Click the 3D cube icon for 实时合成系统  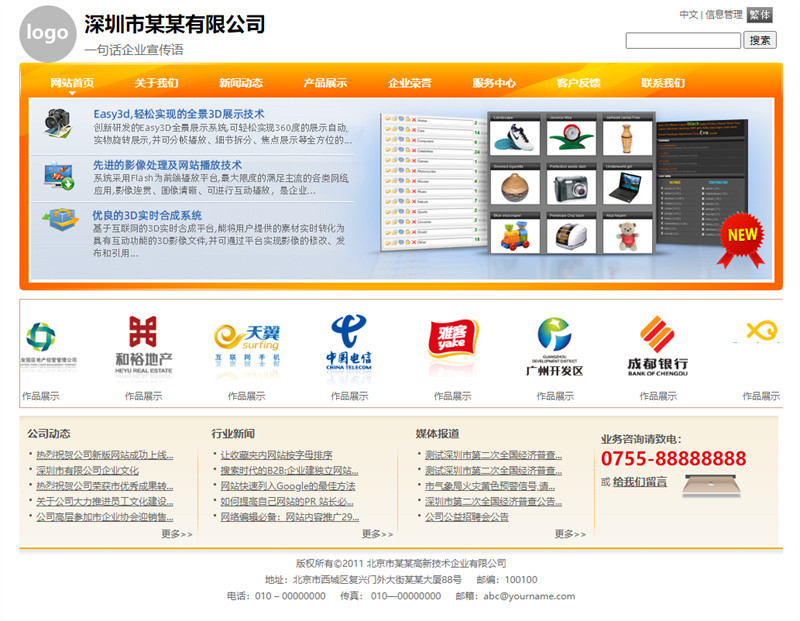[x=61, y=219]
